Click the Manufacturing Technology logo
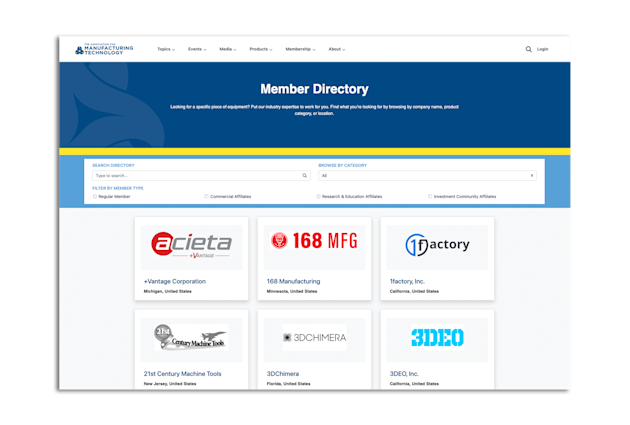 pyautogui.click(x=104, y=49)
